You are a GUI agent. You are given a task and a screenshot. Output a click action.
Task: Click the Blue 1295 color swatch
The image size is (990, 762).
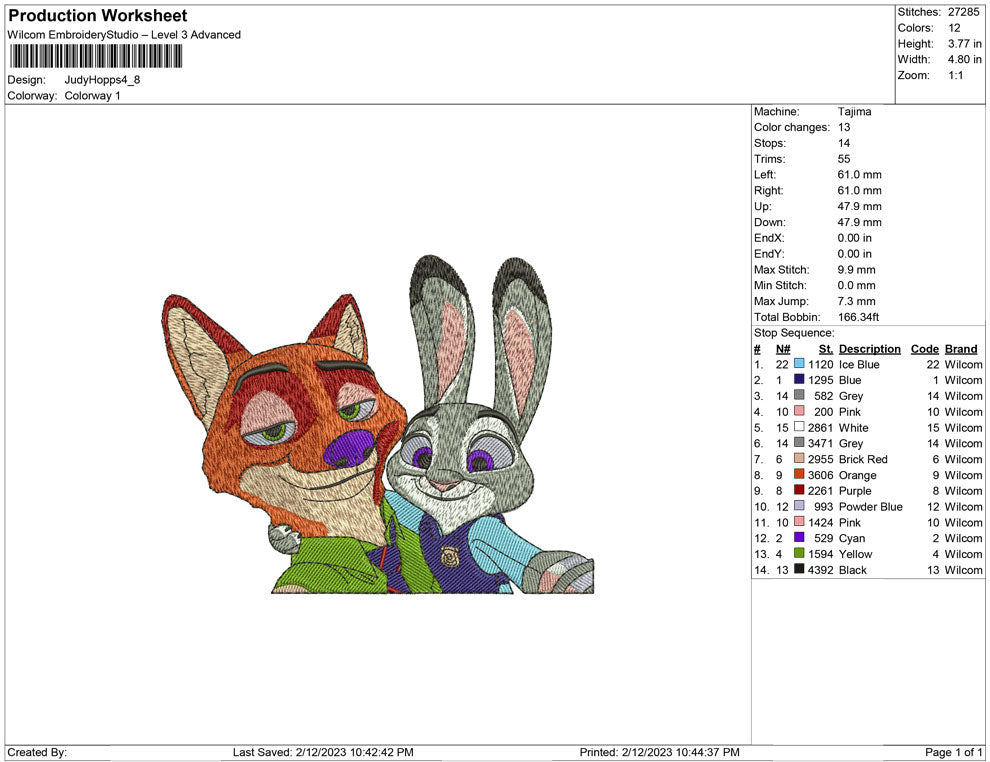[x=799, y=379]
